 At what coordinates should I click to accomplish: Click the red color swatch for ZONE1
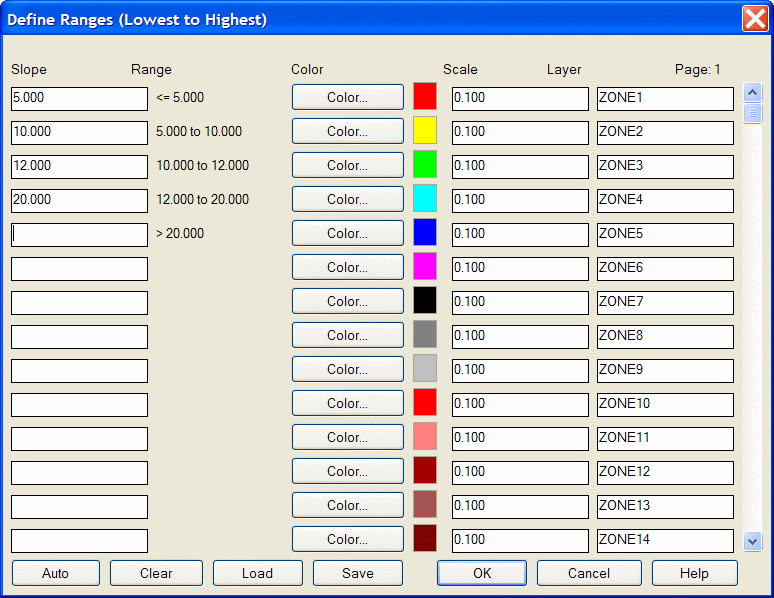[425, 97]
